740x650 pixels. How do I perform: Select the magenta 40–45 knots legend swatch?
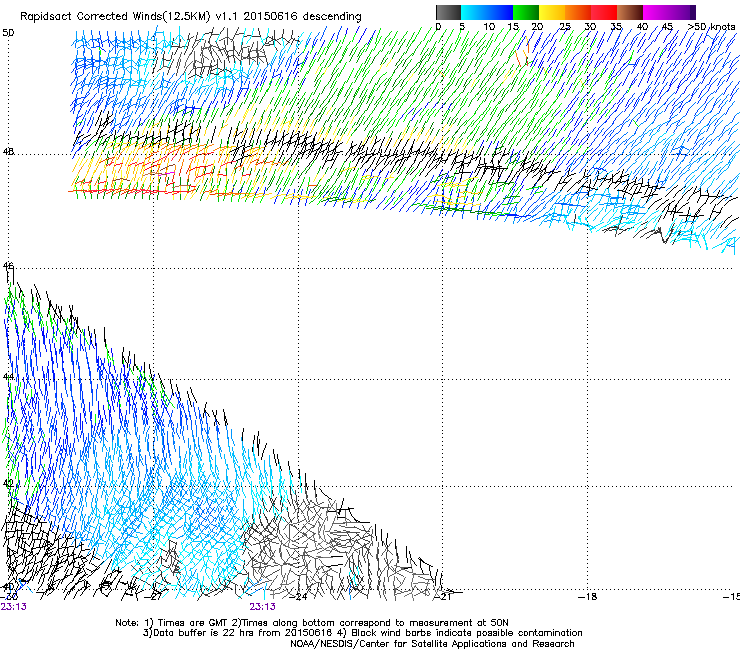pyautogui.click(x=656, y=12)
